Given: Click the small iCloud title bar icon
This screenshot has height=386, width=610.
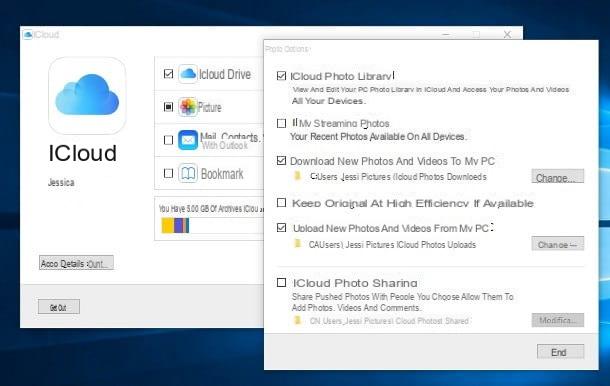Looking at the screenshot, I should (28, 35).
